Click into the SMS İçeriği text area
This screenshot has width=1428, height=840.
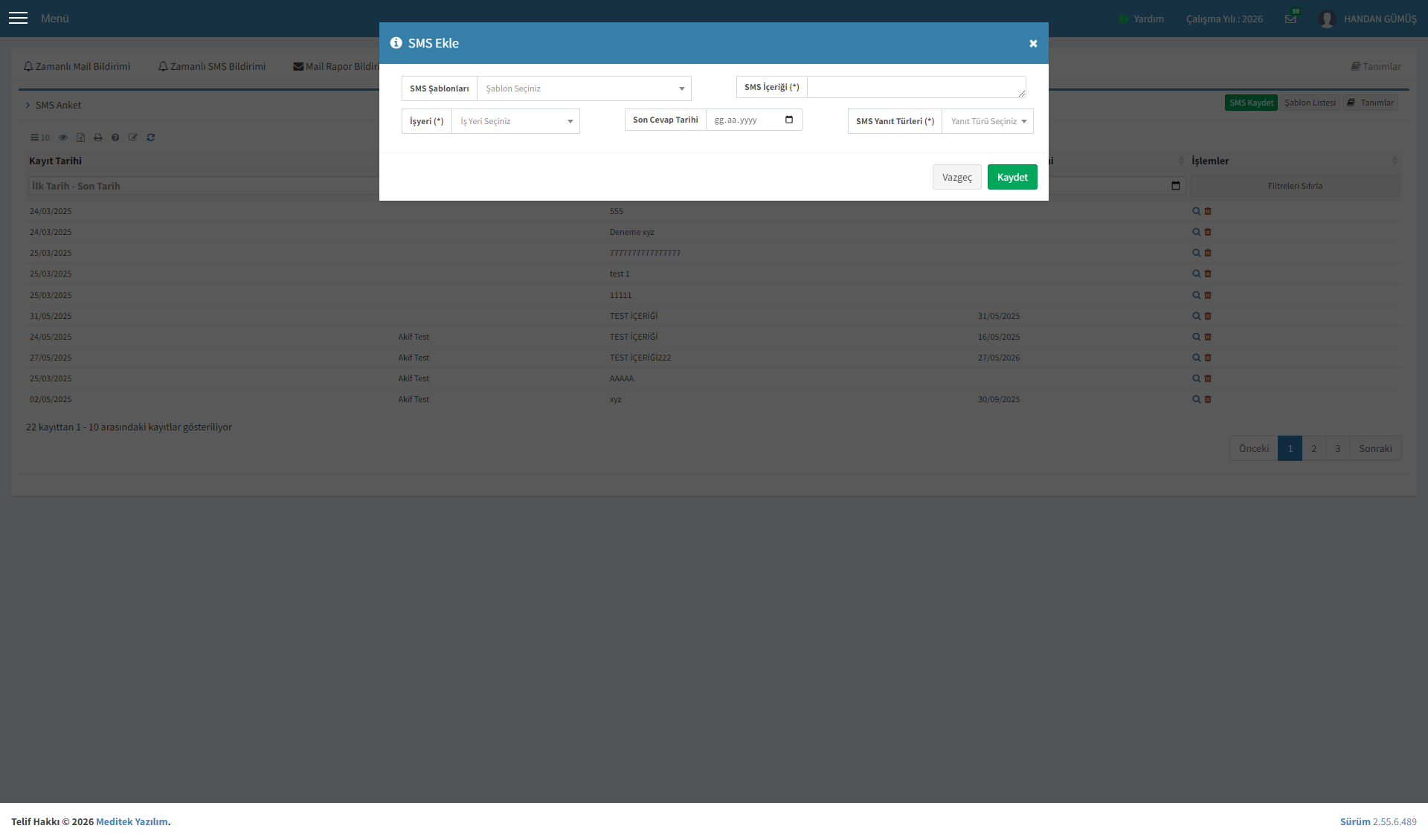coord(916,87)
